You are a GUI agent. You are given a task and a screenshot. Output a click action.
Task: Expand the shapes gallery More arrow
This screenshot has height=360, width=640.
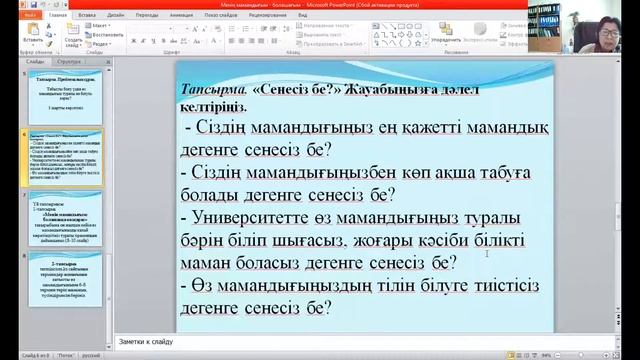[x=426, y=43]
